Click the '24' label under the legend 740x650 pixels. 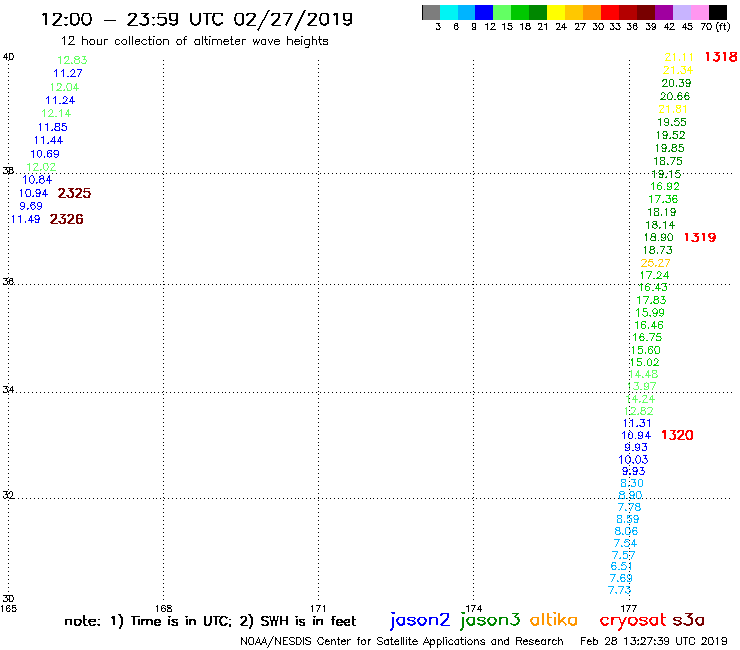point(561,27)
